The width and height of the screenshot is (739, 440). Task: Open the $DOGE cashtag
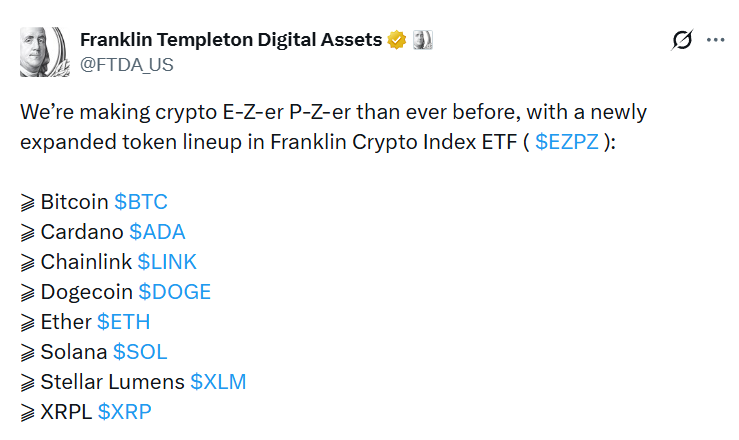pyautogui.click(x=174, y=292)
